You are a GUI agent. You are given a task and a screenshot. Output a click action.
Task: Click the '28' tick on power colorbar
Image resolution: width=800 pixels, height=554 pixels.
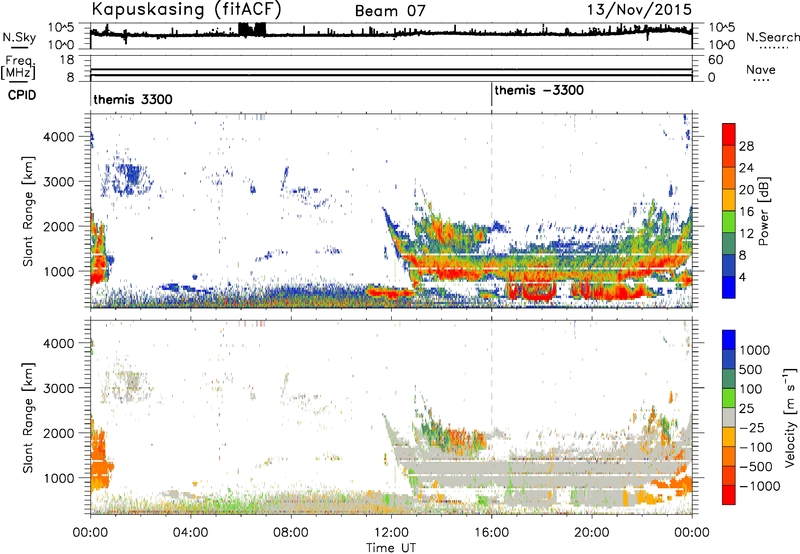pos(746,146)
